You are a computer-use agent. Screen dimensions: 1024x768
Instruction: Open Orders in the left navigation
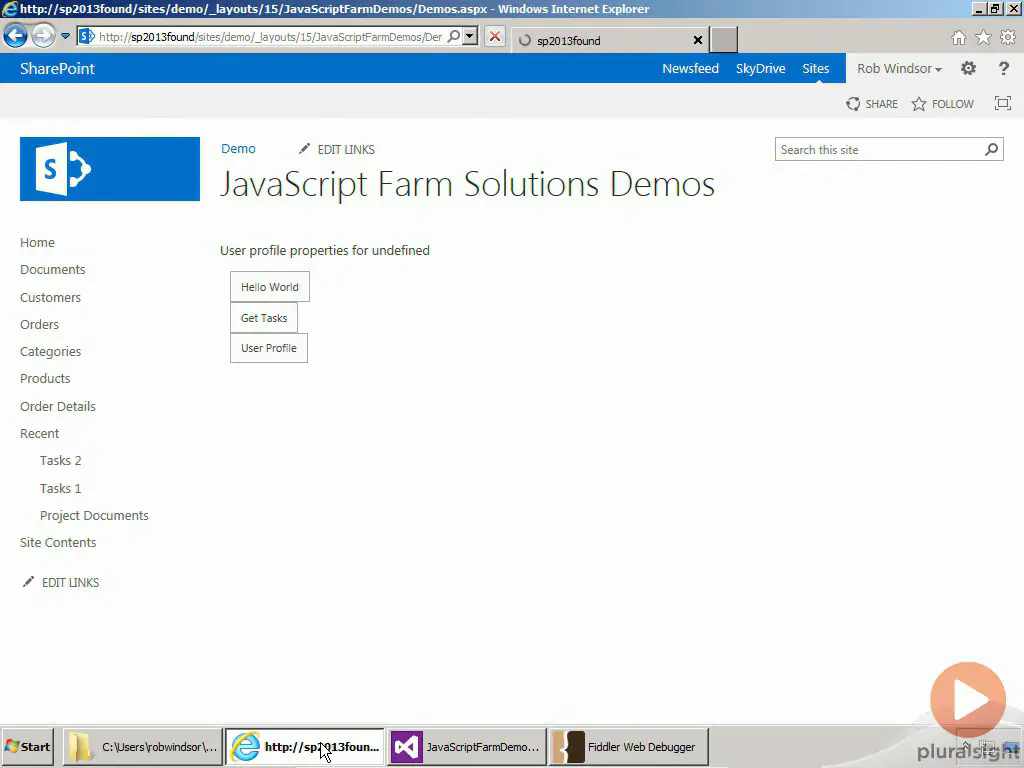click(39, 325)
